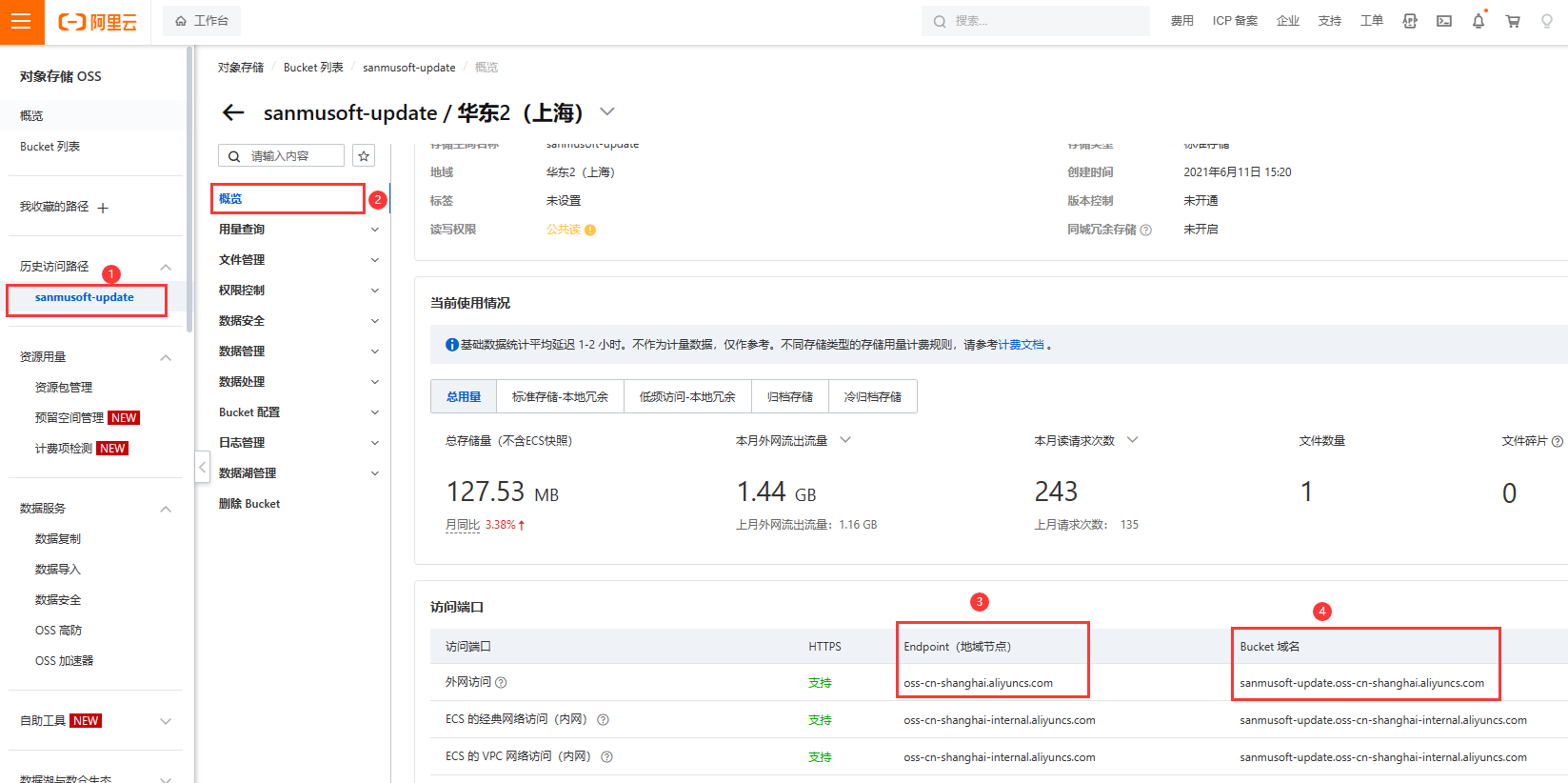The width and height of the screenshot is (1568, 783).
Task: Open 数据复制 in sidebar
Action: [58, 539]
